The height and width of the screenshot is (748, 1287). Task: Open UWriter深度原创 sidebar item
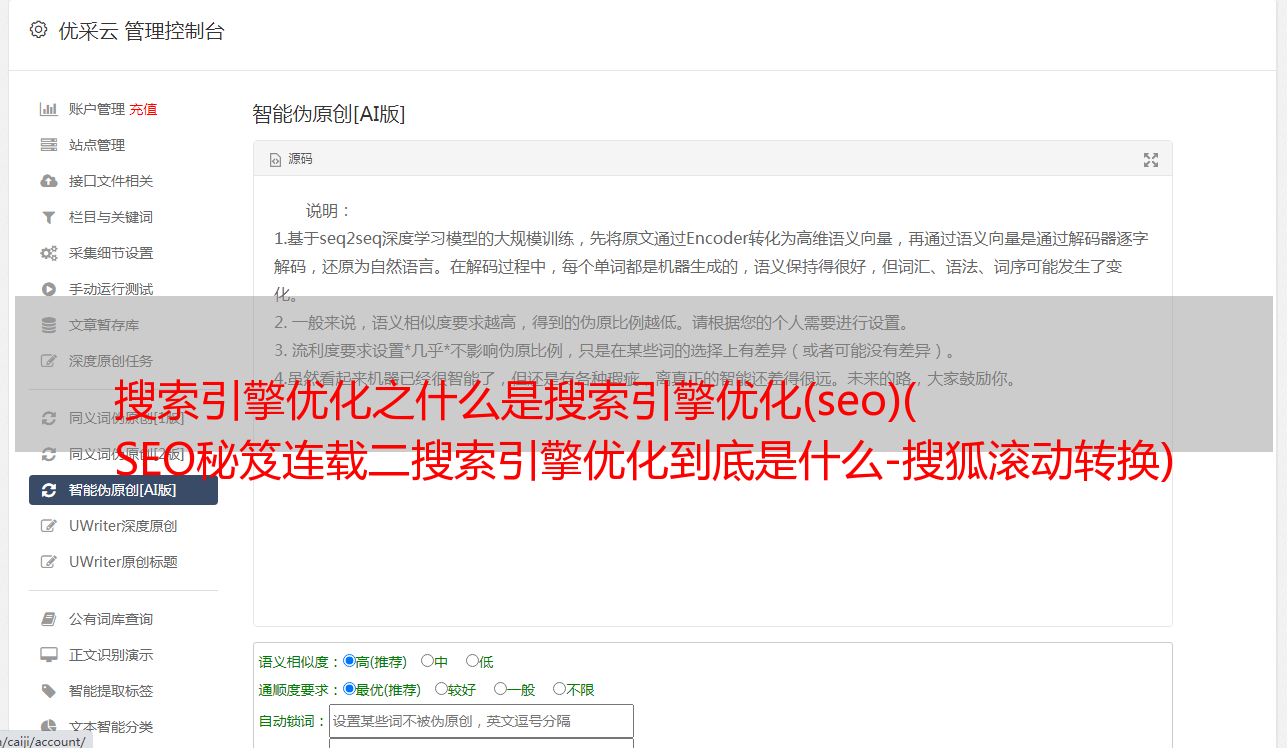[x=124, y=526]
